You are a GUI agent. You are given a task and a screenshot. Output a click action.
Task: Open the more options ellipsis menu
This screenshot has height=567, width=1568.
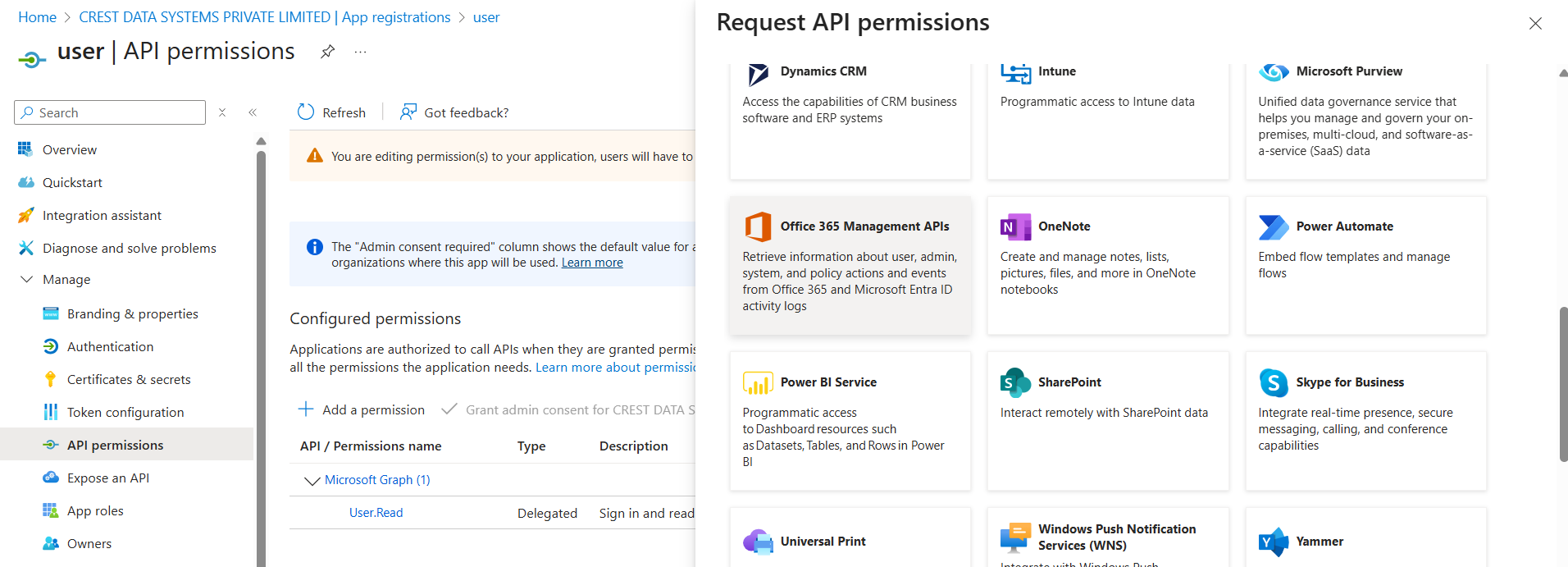pos(360,52)
